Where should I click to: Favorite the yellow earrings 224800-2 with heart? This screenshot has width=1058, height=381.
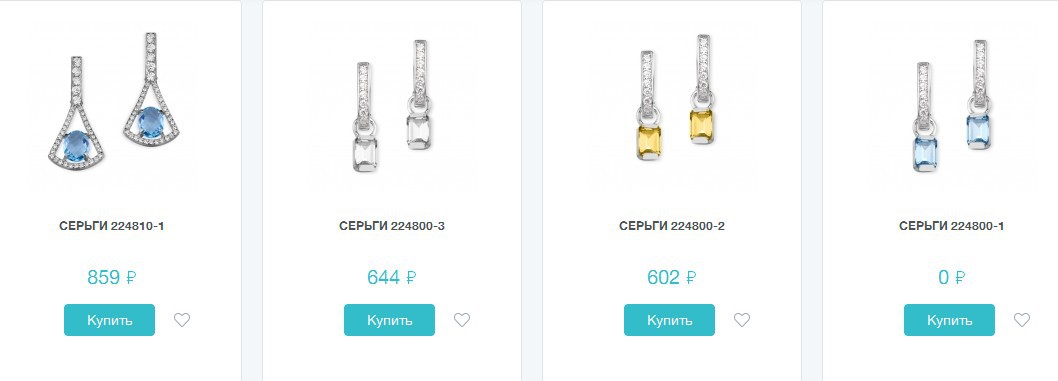pos(742,320)
